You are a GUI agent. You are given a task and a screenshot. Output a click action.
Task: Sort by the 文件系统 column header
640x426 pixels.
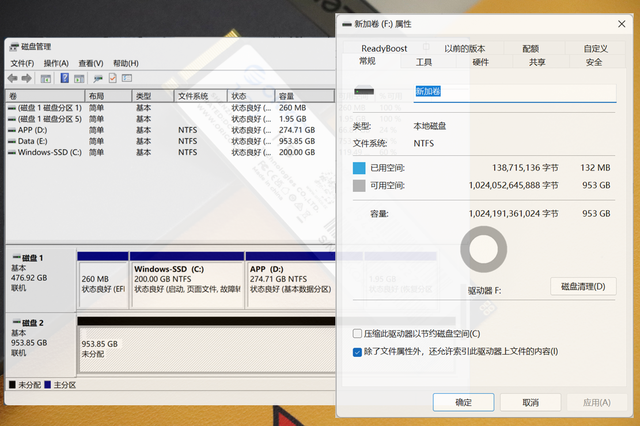(193, 96)
